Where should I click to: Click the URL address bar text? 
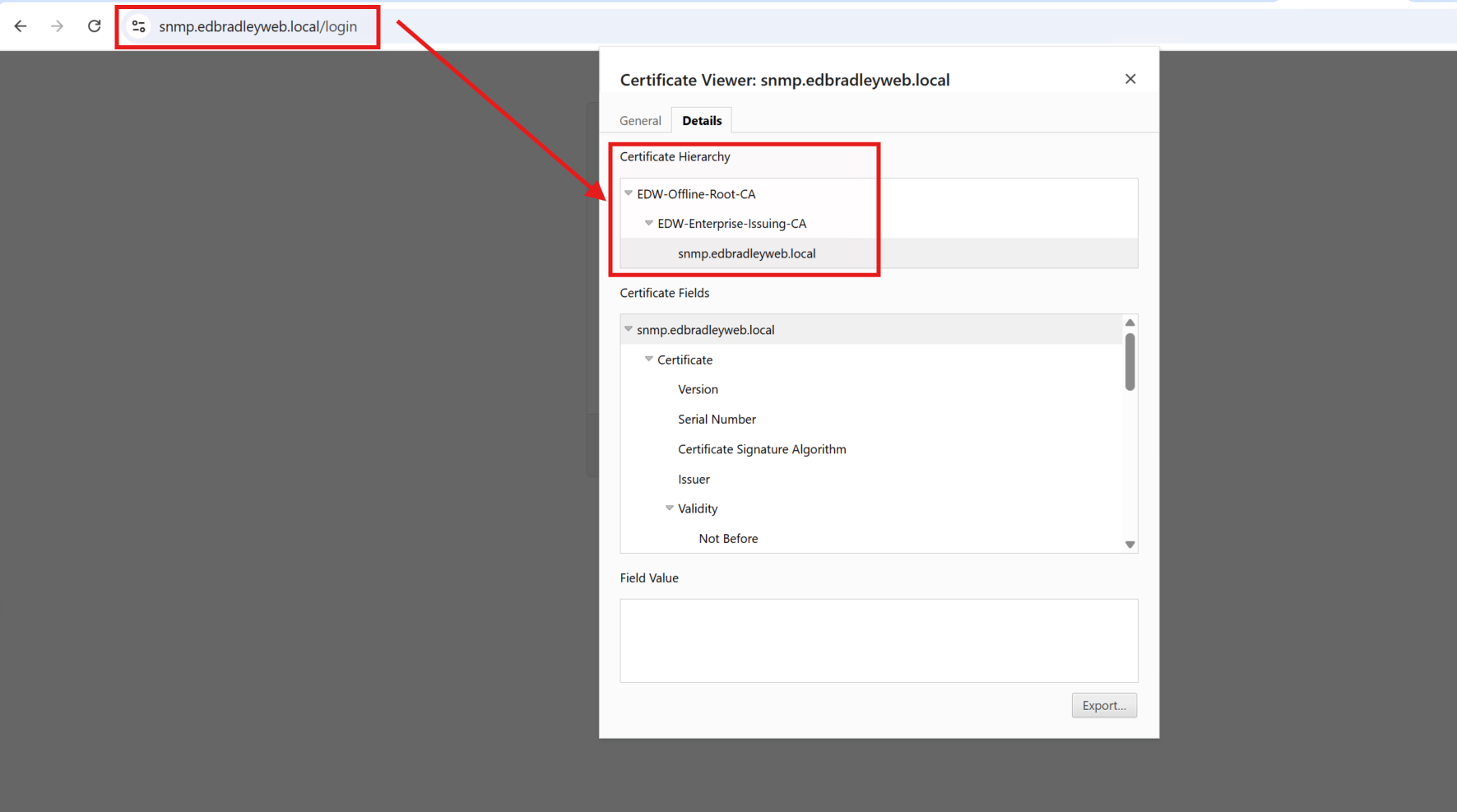(258, 26)
